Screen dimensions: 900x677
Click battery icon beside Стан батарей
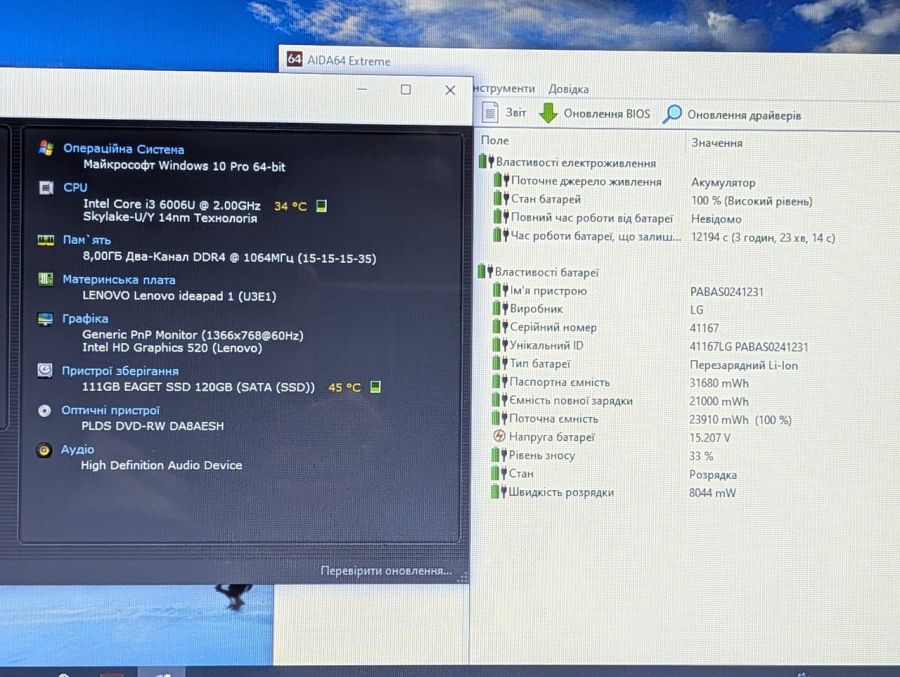pos(501,199)
